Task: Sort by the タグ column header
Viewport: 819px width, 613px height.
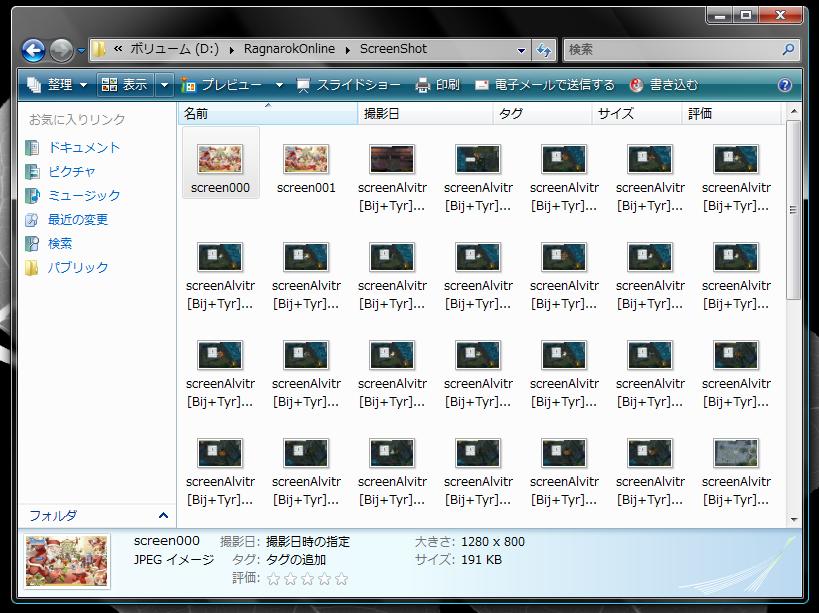Action: pyautogui.click(x=542, y=113)
